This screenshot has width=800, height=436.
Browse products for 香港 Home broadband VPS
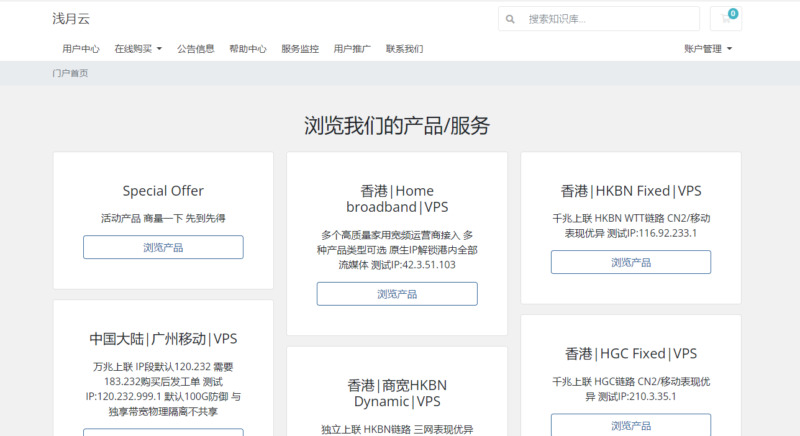coord(397,294)
